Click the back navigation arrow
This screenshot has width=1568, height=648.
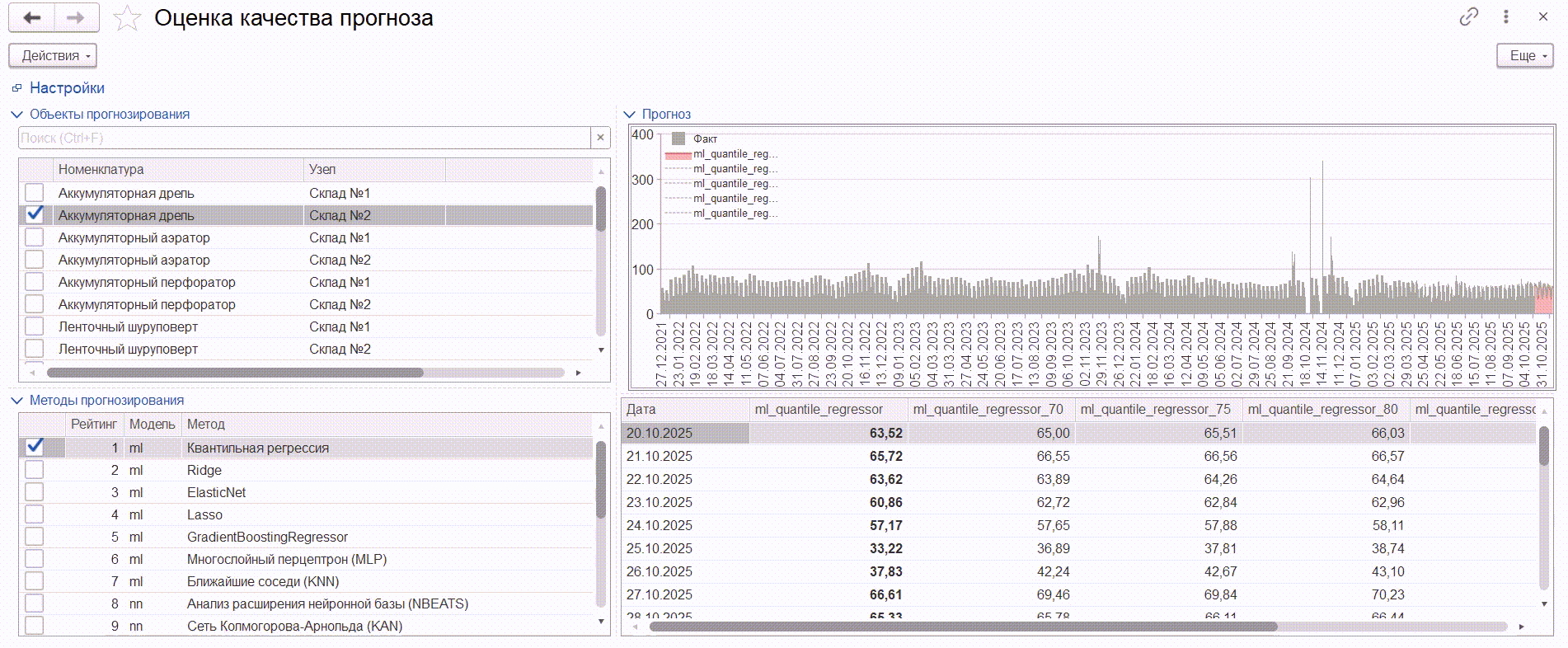pyautogui.click(x=31, y=17)
